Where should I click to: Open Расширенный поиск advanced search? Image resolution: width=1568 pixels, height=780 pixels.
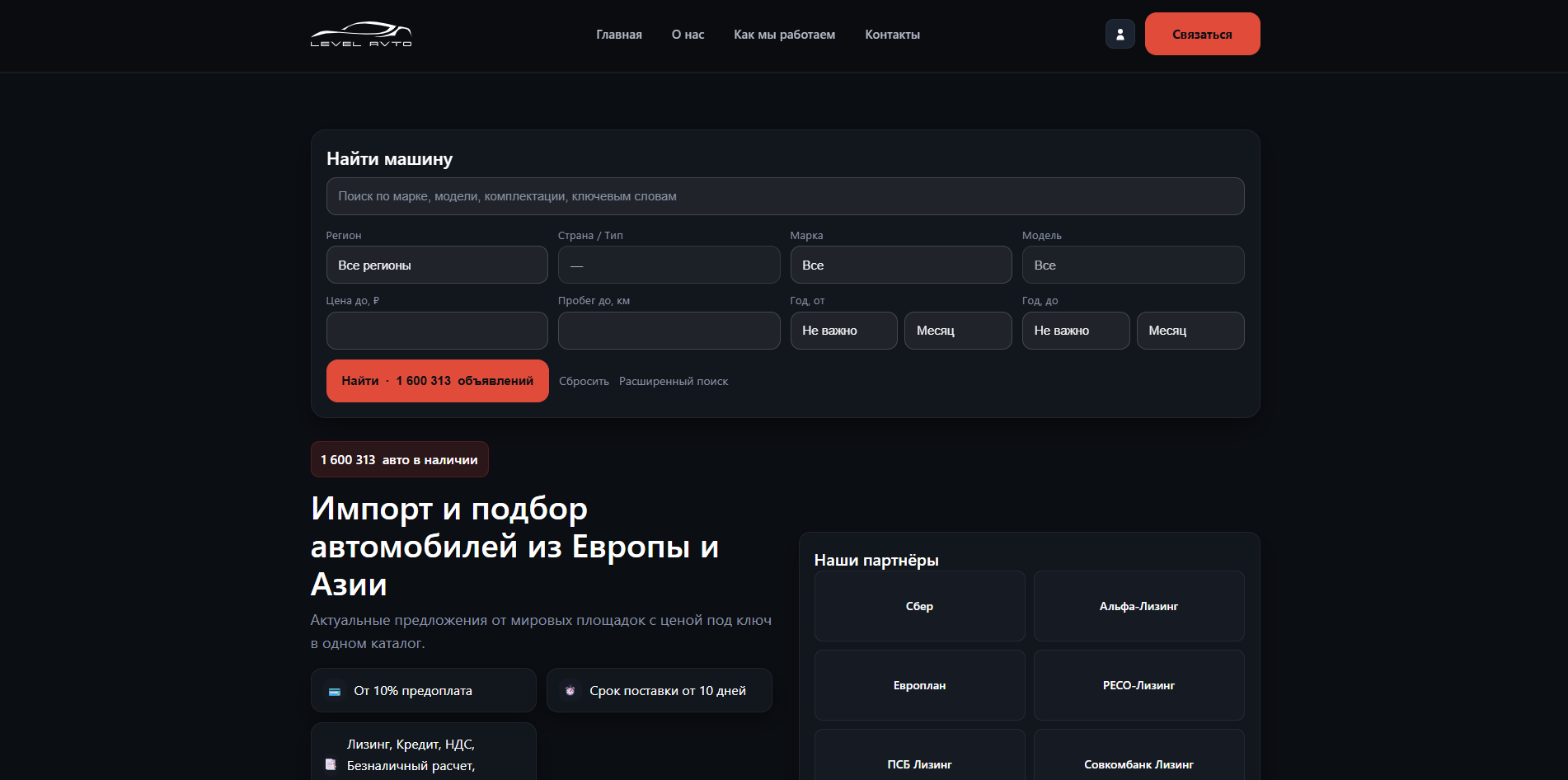(x=674, y=382)
